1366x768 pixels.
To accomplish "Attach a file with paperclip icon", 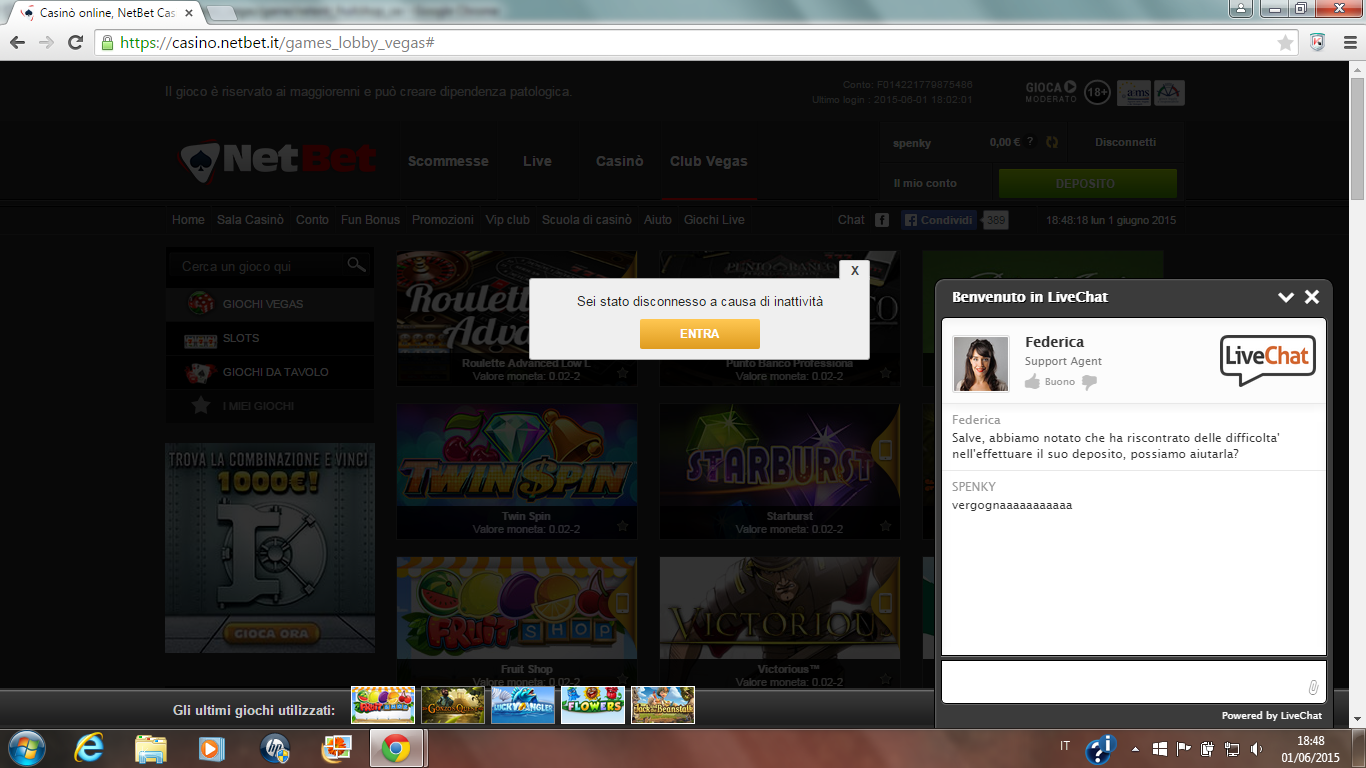I will [x=1313, y=688].
